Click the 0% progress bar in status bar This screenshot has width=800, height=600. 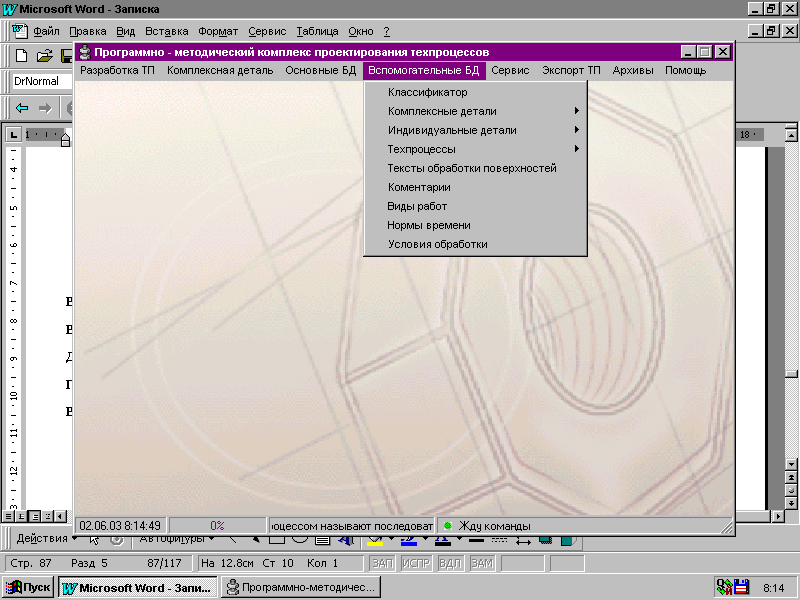[x=217, y=526]
